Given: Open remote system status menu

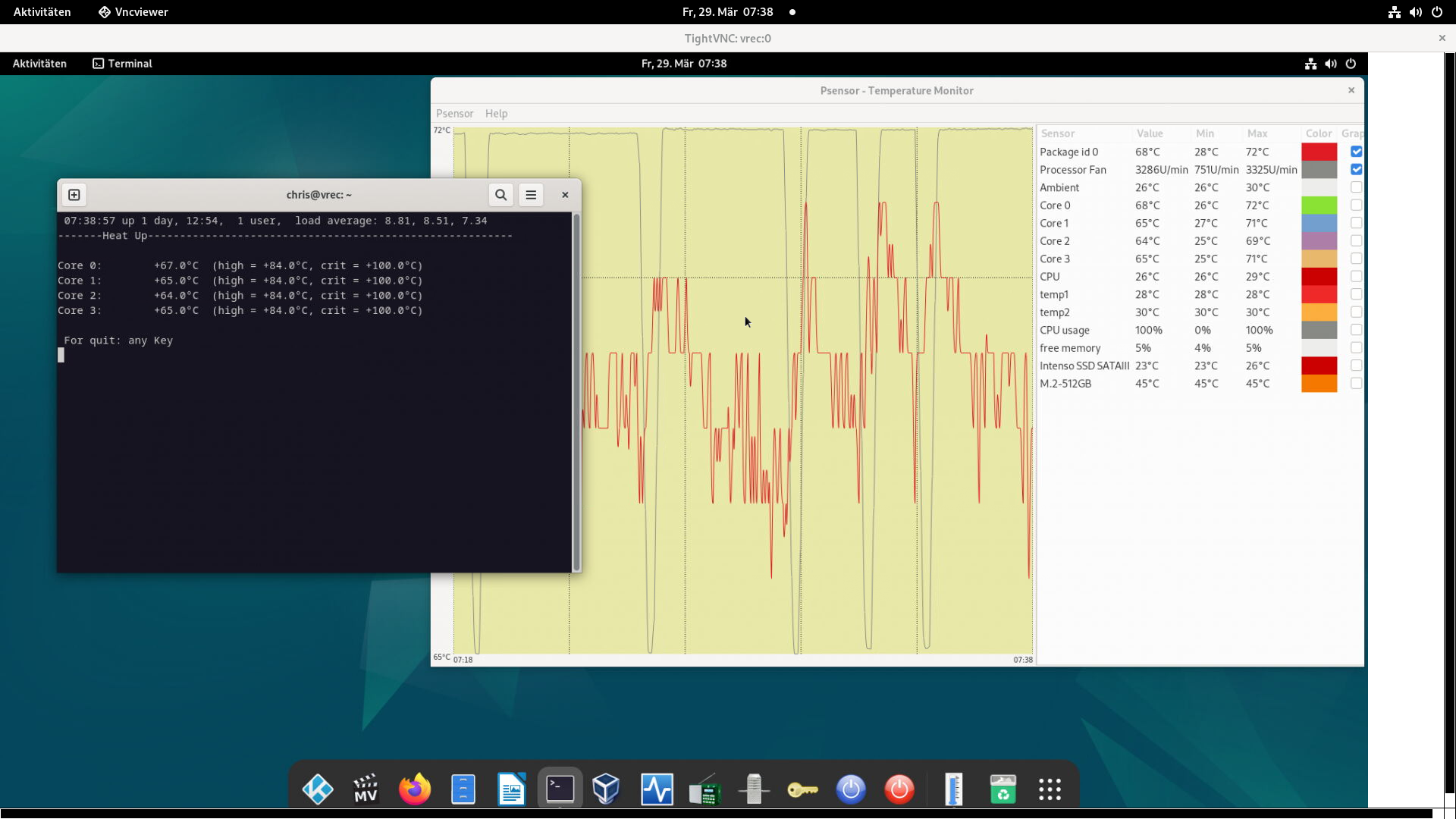Looking at the screenshot, I should pos(1330,64).
